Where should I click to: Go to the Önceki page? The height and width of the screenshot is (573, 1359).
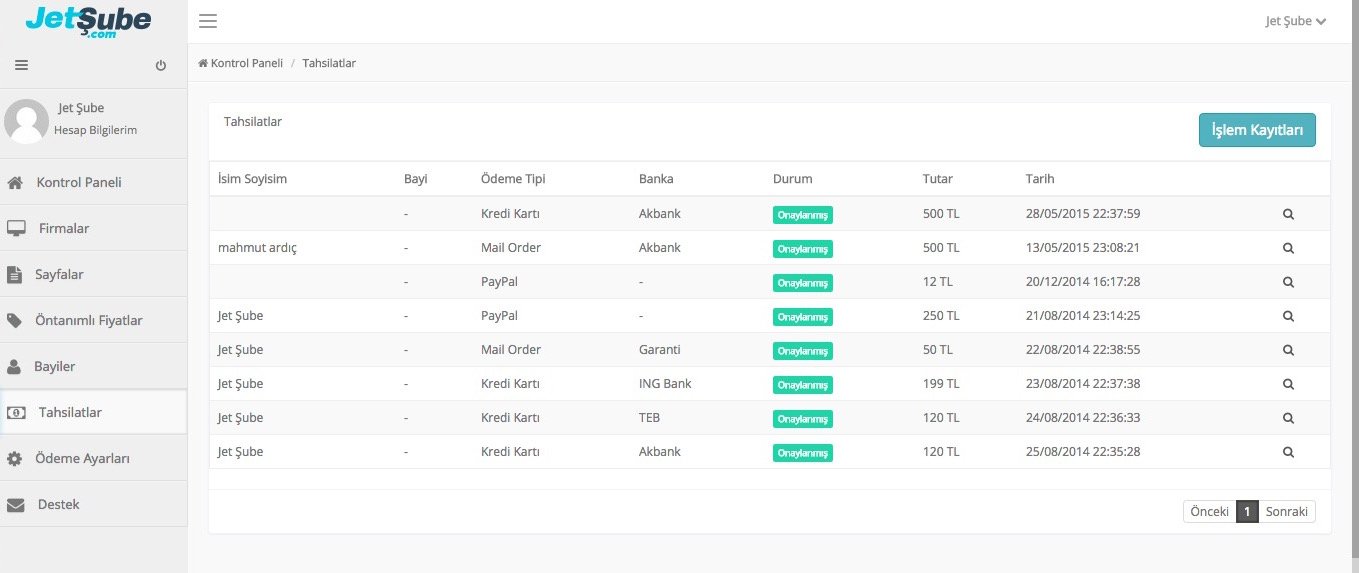tap(1209, 512)
